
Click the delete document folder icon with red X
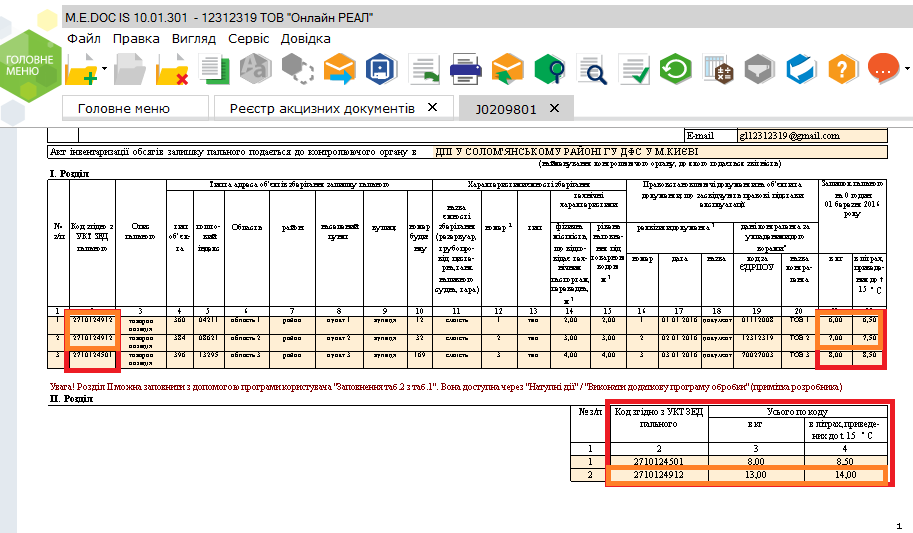click(x=171, y=70)
